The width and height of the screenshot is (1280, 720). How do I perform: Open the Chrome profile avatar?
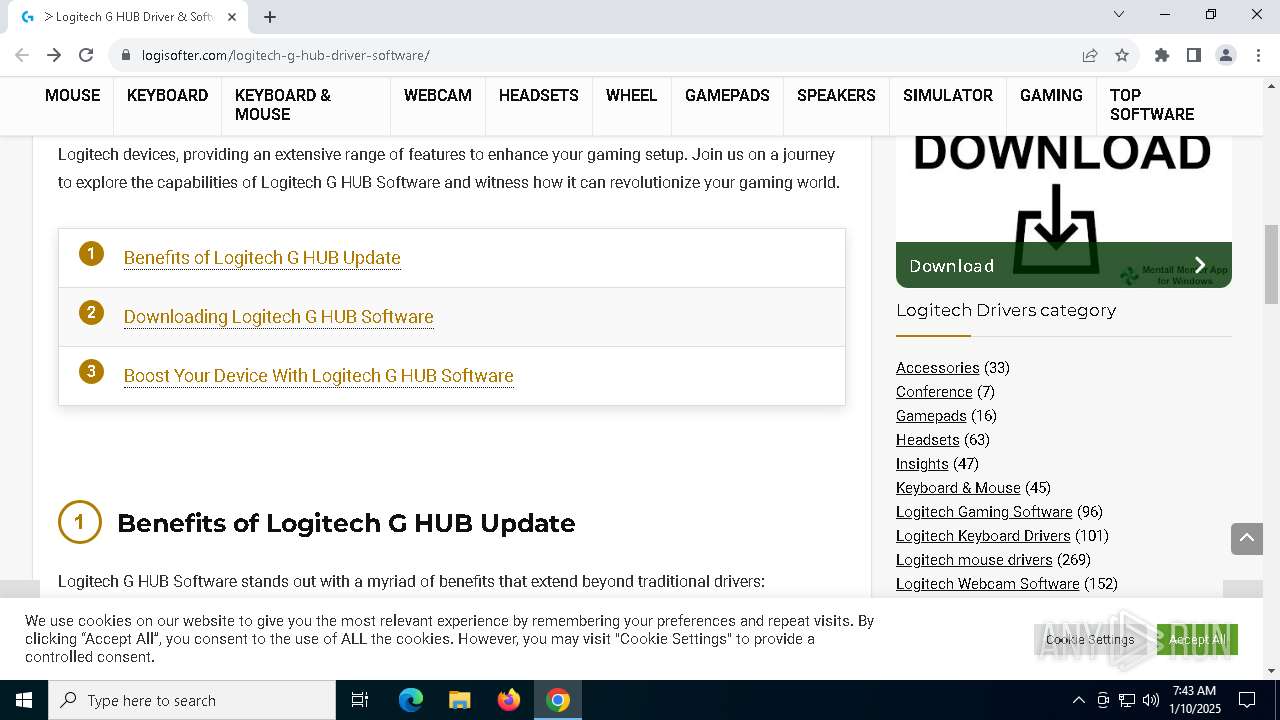coord(1226,55)
